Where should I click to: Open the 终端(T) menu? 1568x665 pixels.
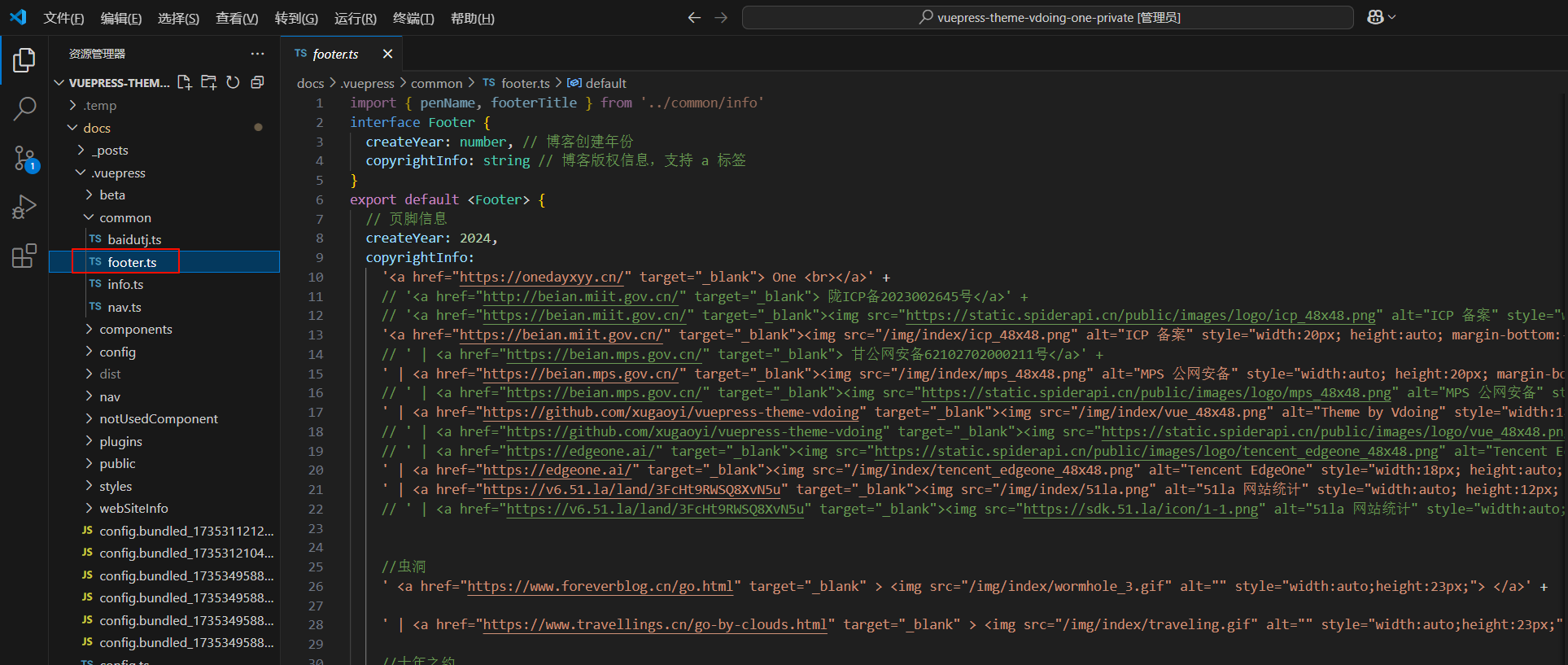pyautogui.click(x=413, y=18)
